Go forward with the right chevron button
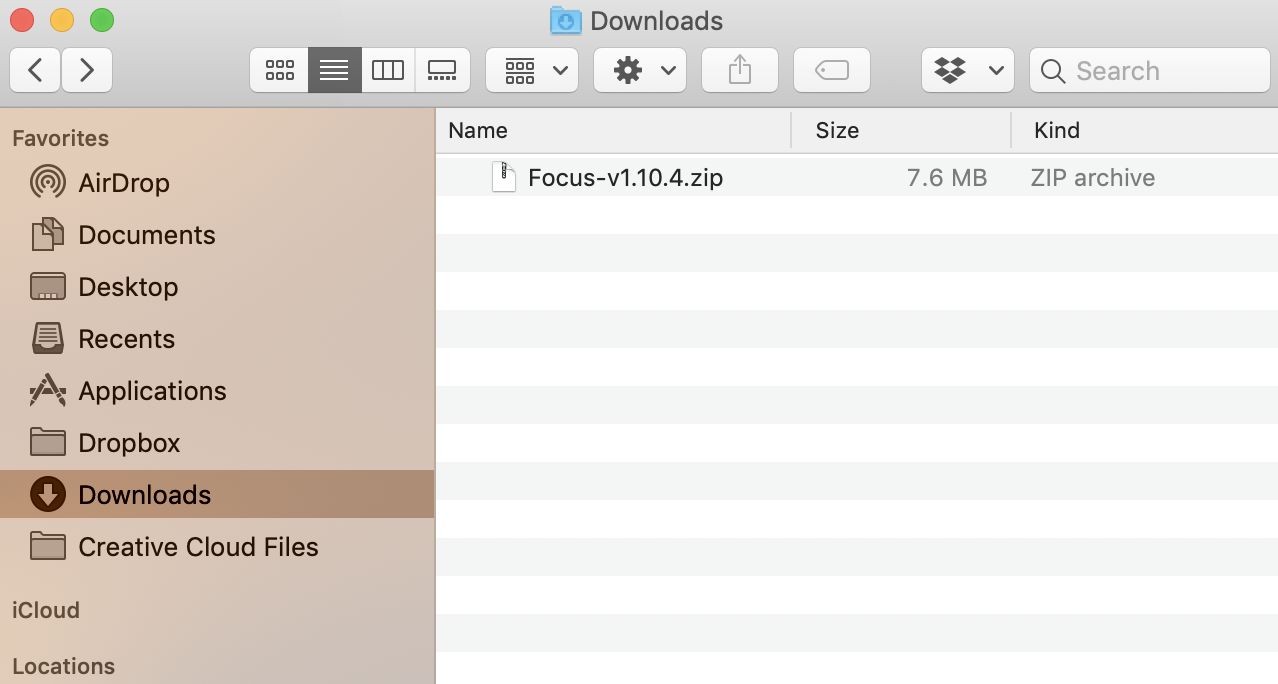The height and width of the screenshot is (684, 1278). pyautogui.click(x=87, y=70)
